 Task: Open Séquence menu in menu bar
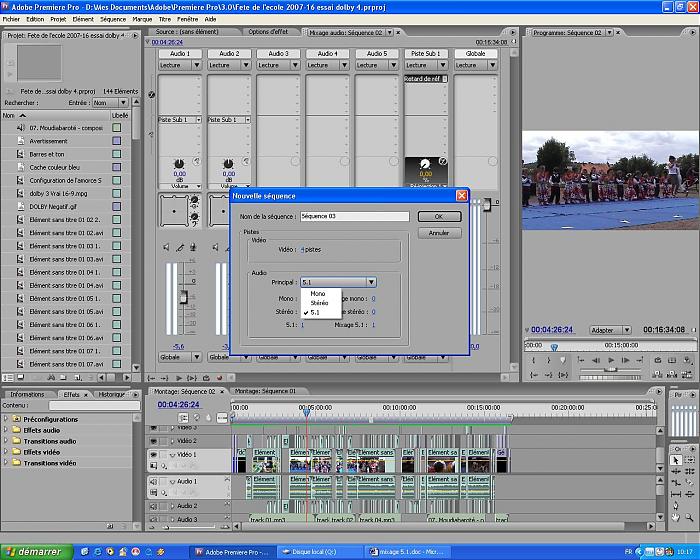point(112,19)
